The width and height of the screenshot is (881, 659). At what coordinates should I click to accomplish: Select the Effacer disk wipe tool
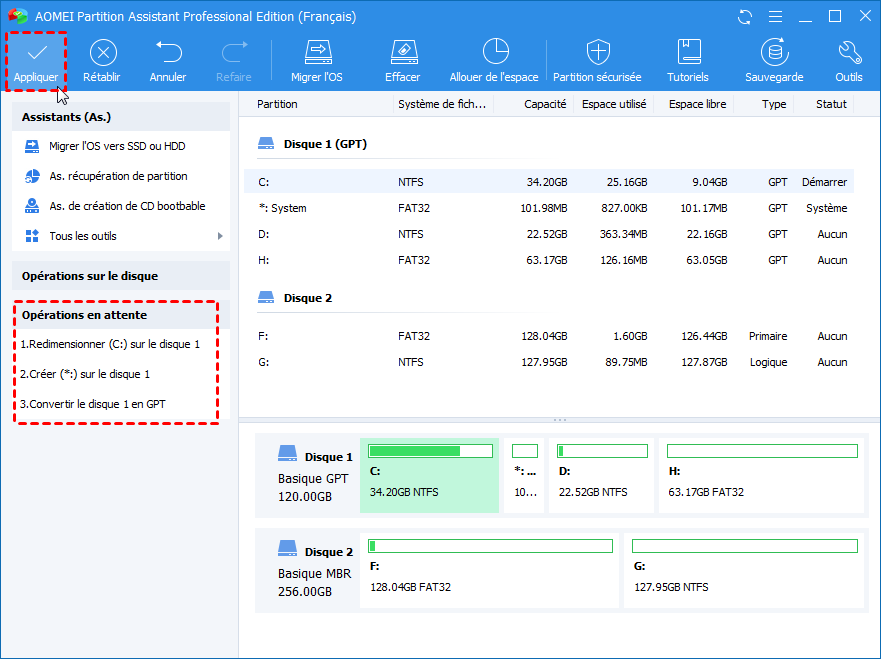402,53
